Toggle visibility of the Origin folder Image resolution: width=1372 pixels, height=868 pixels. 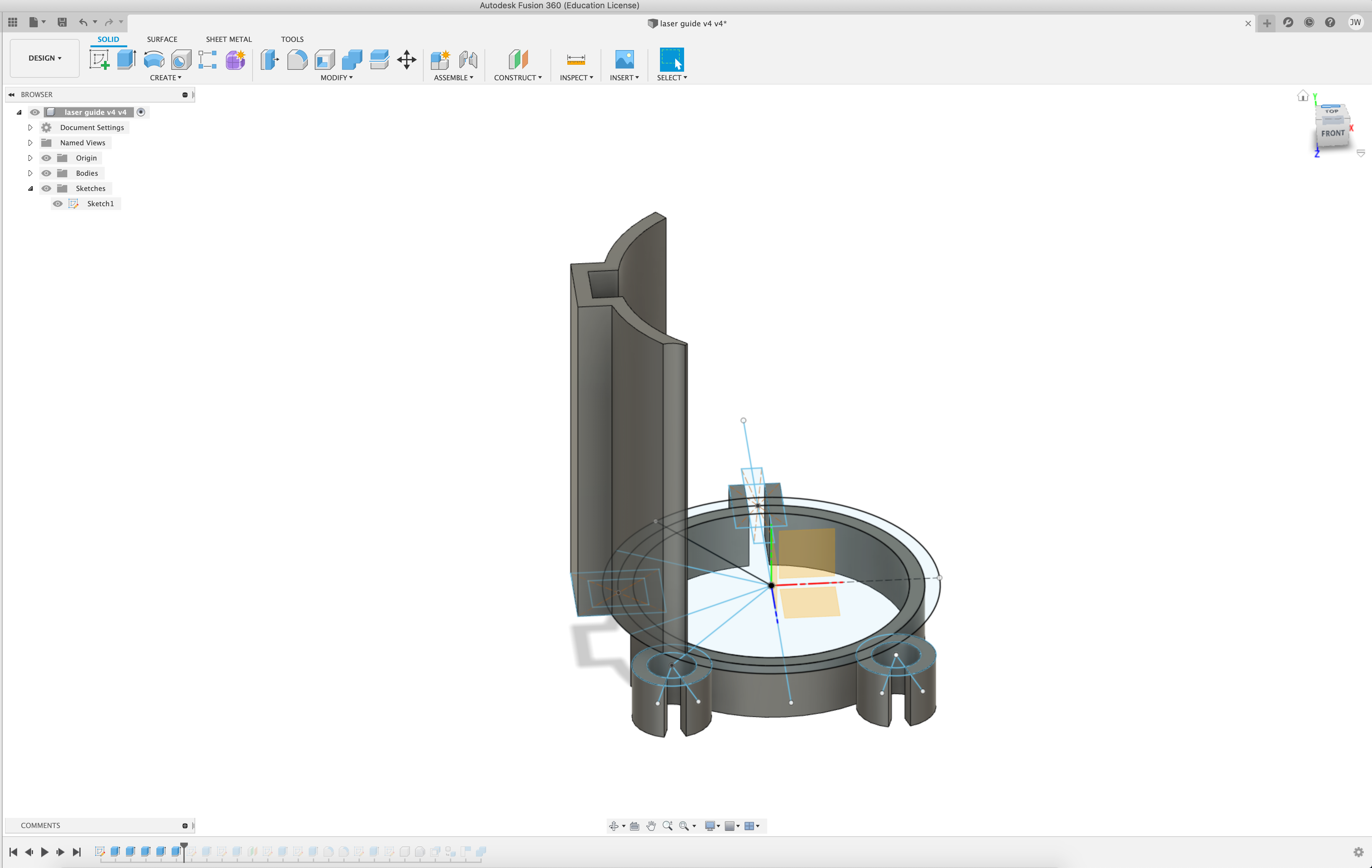pyautogui.click(x=46, y=158)
